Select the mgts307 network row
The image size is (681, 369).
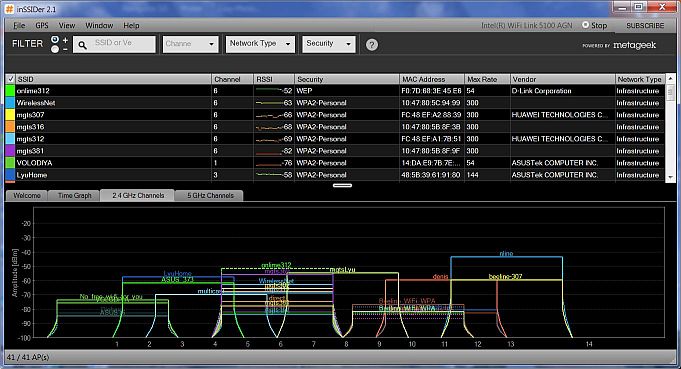335,115
